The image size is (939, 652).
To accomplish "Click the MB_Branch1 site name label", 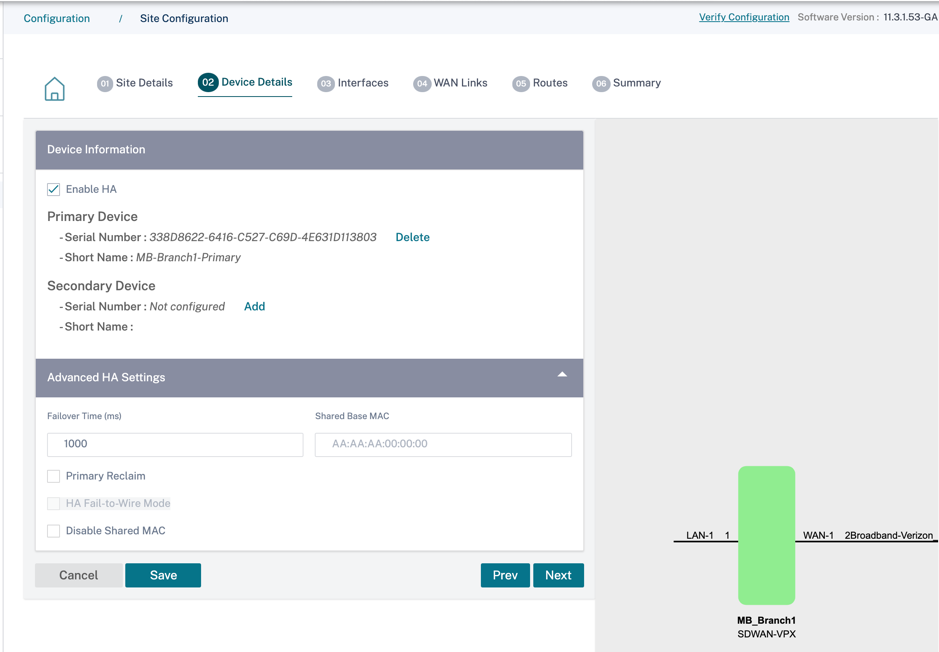I will click(x=766, y=620).
